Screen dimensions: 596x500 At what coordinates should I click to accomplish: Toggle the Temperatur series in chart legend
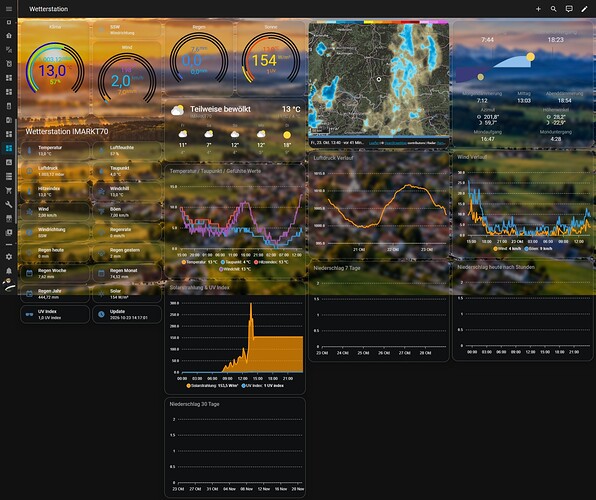(199, 262)
